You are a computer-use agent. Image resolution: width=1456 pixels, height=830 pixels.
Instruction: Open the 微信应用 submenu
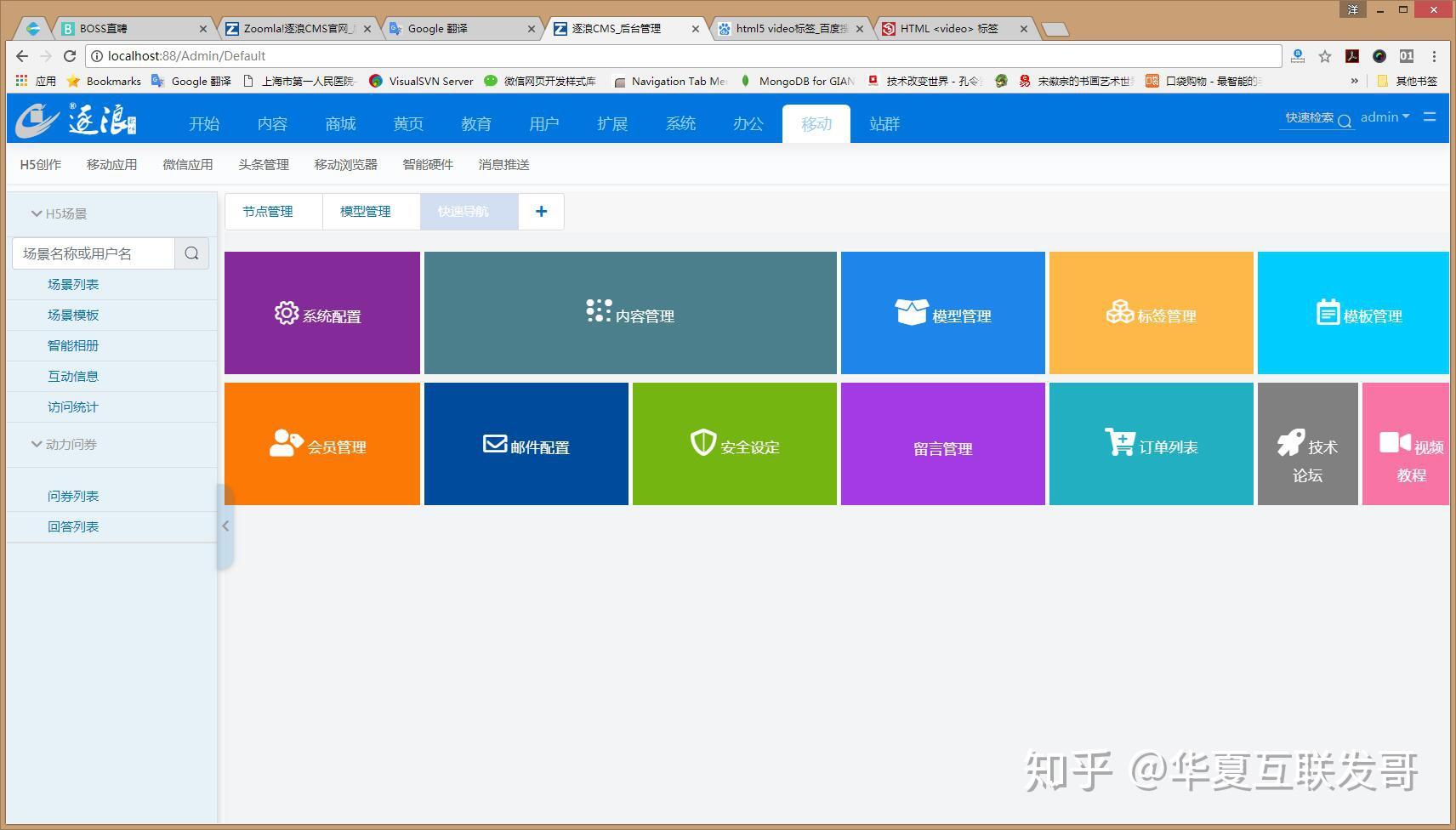(x=188, y=165)
